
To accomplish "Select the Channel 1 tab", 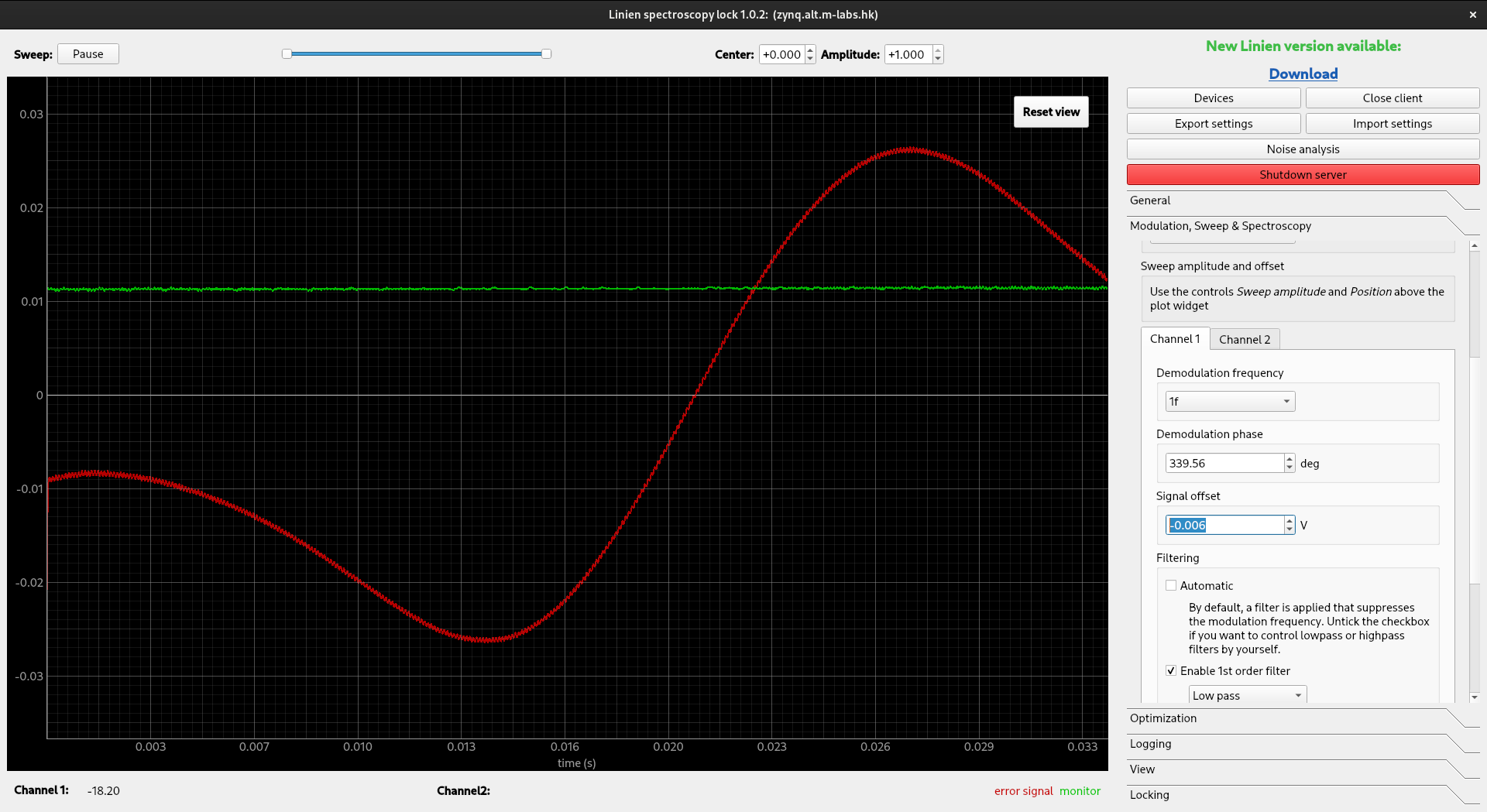I will point(1175,338).
